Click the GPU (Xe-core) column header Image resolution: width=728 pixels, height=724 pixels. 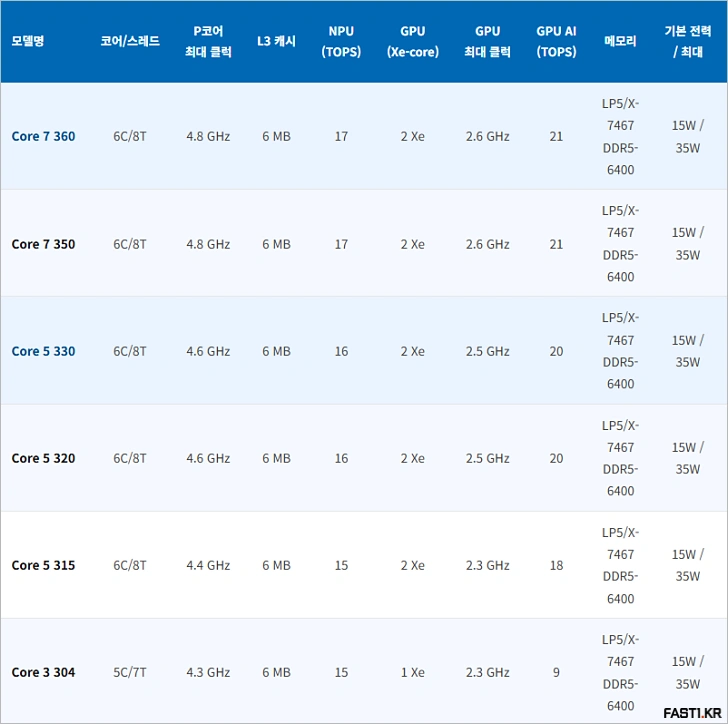[413, 41]
